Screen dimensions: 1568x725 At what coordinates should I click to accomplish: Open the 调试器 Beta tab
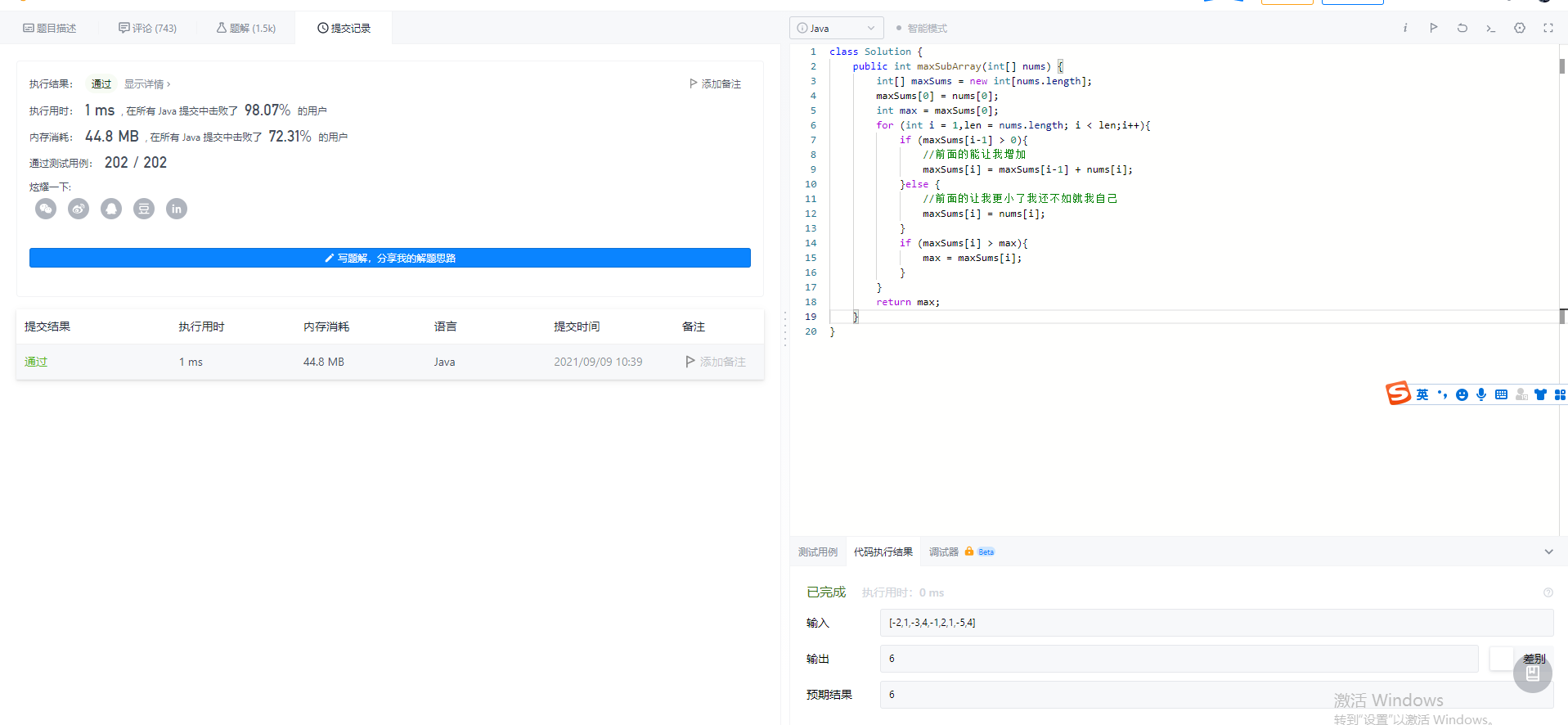(961, 552)
